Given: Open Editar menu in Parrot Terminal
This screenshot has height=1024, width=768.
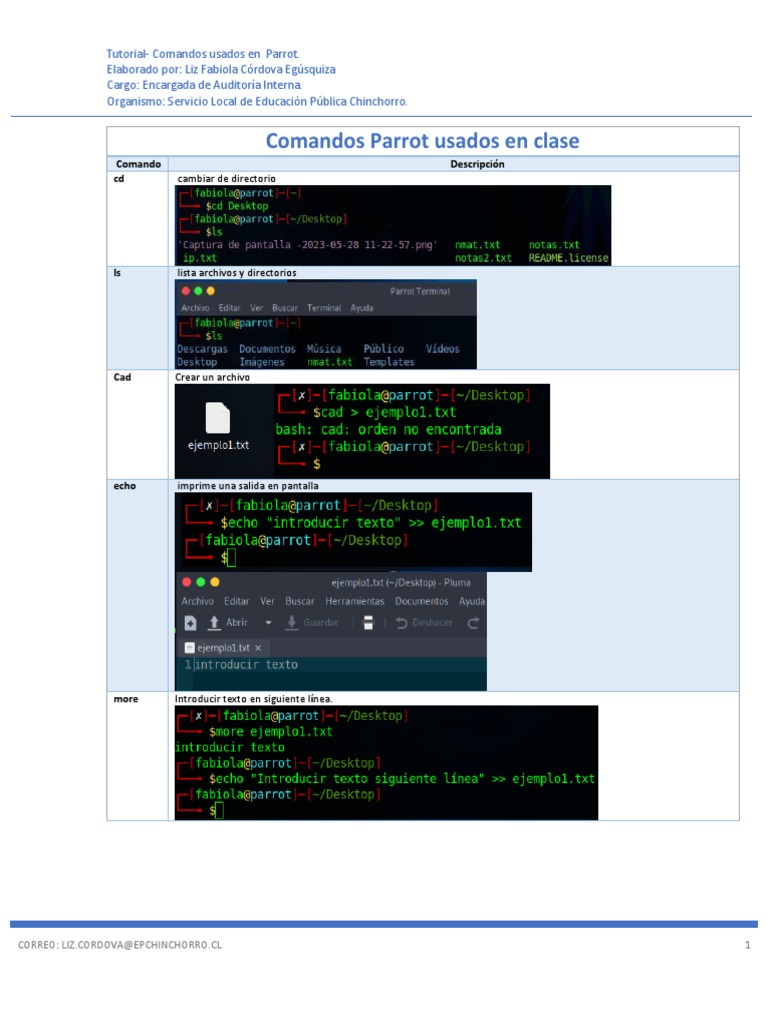Looking at the screenshot, I should [x=229, y=308].
